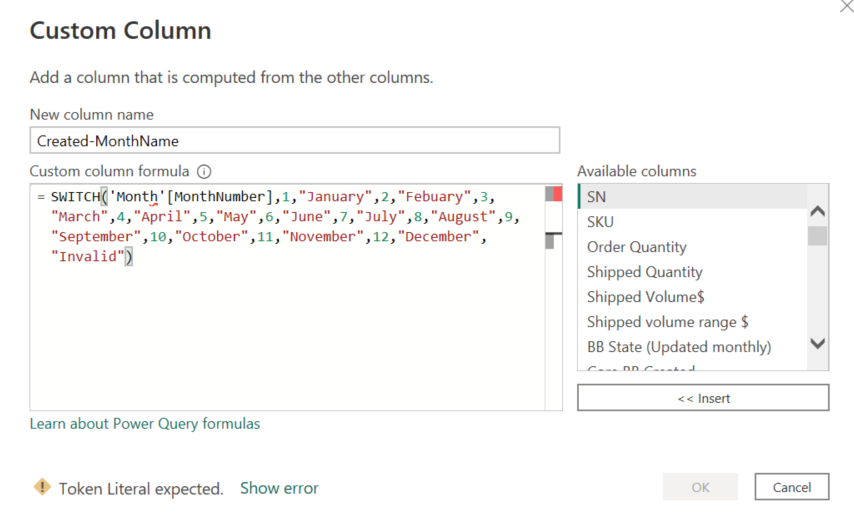854x514 pixels.
Task: Click the red error marker in formula minimap
Action: (x=558, y=194)
